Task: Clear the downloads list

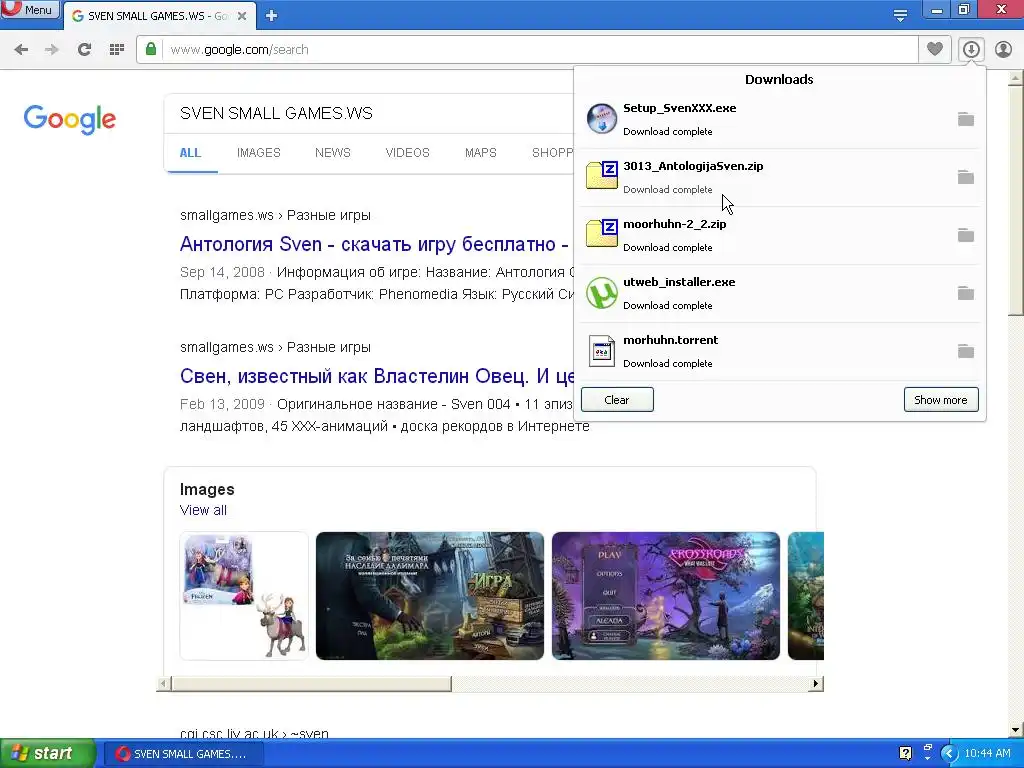Action: [617, 400]
